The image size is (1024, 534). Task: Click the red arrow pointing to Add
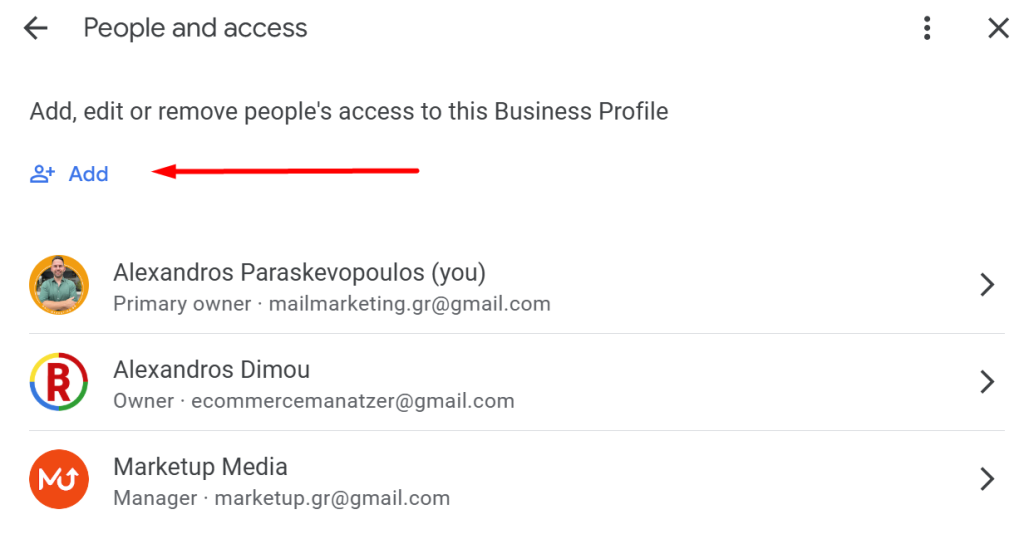[x=286, y=172]
